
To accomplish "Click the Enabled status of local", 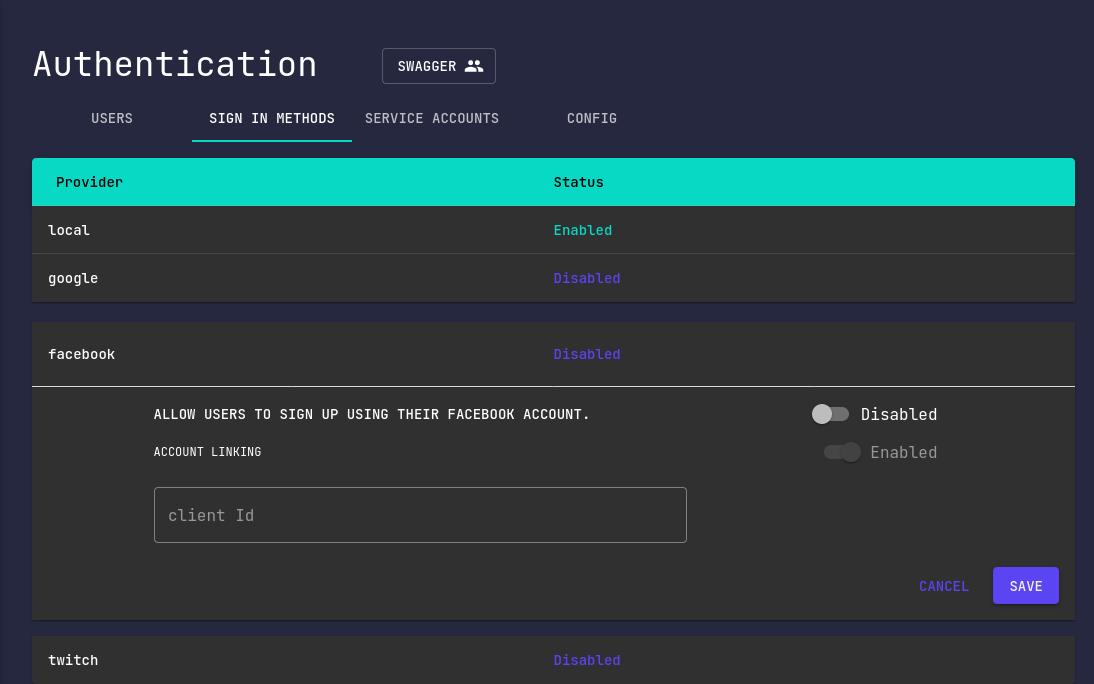I will coord(583,230).
